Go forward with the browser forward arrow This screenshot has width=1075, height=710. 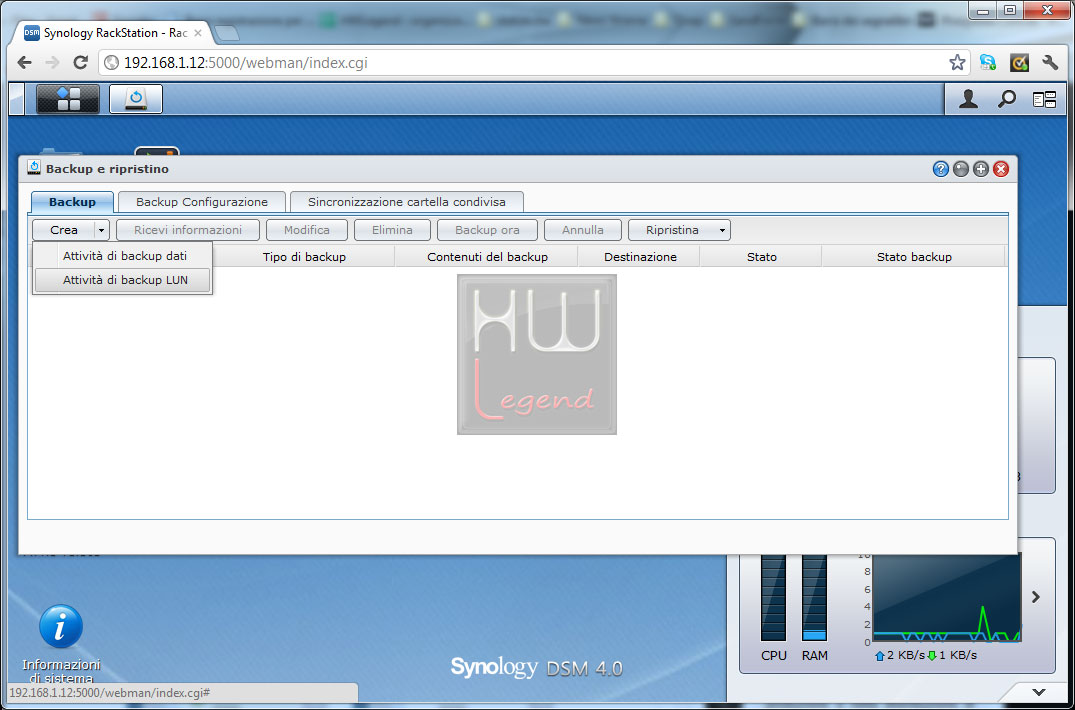click(x=53, y=63)
